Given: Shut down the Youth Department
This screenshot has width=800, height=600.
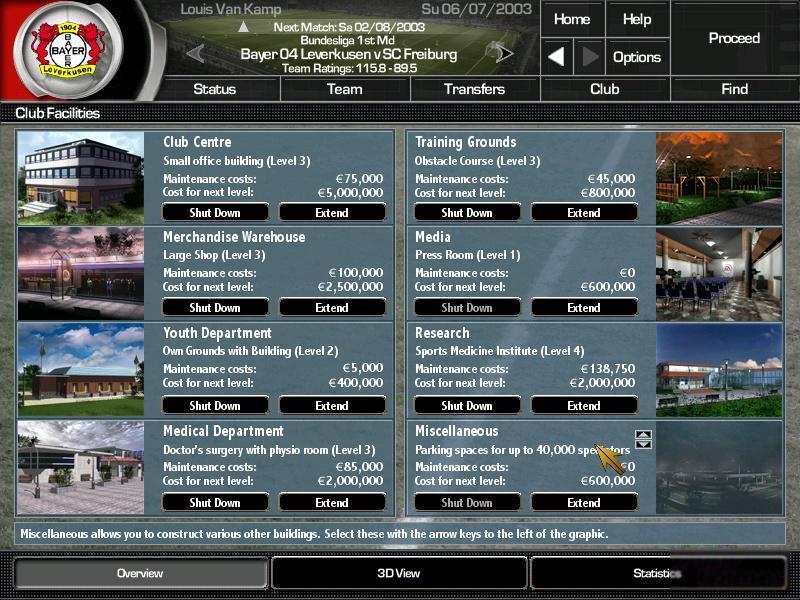Looking at the screenshot, I should (215, 405).
